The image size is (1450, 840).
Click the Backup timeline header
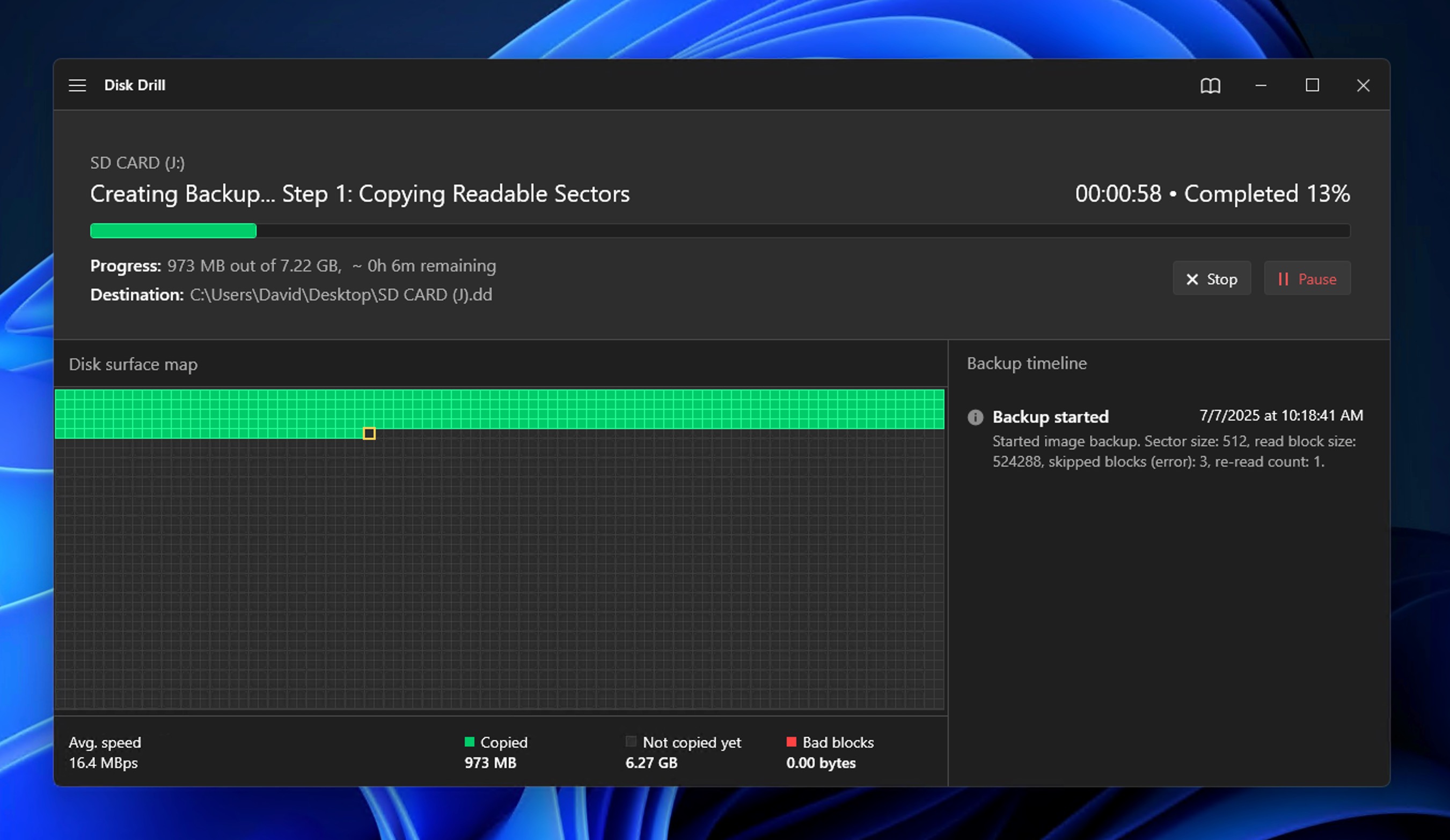click(x=1026, y=363)
